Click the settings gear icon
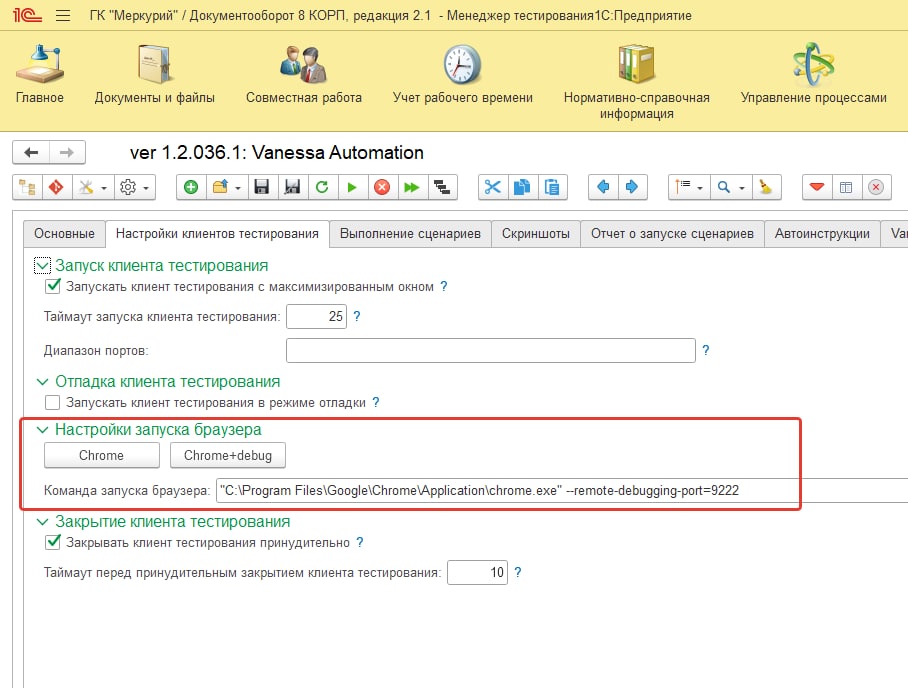Screen dimensions: 908x688 point(128,187)
